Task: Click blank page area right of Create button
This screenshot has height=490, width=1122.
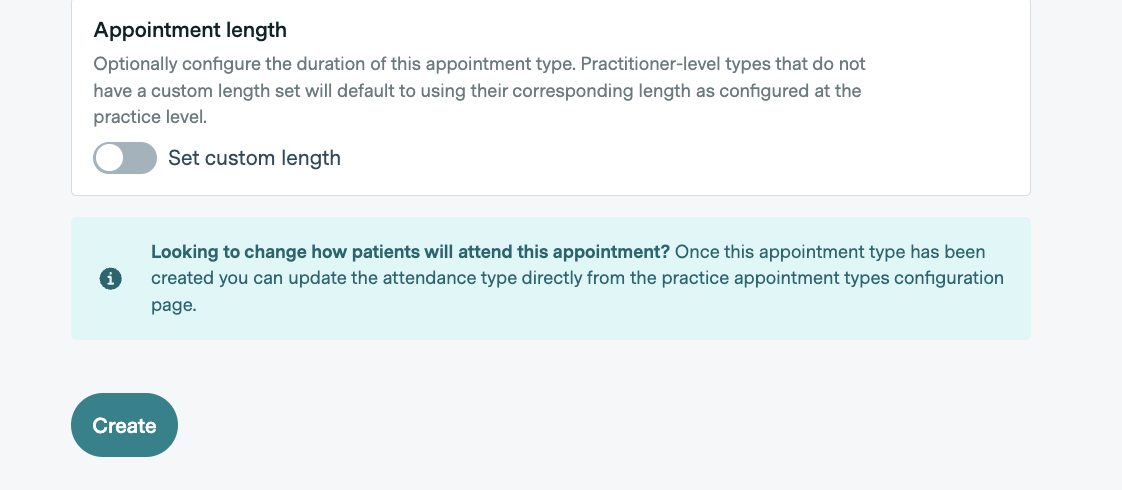Action: pos(600,425)
